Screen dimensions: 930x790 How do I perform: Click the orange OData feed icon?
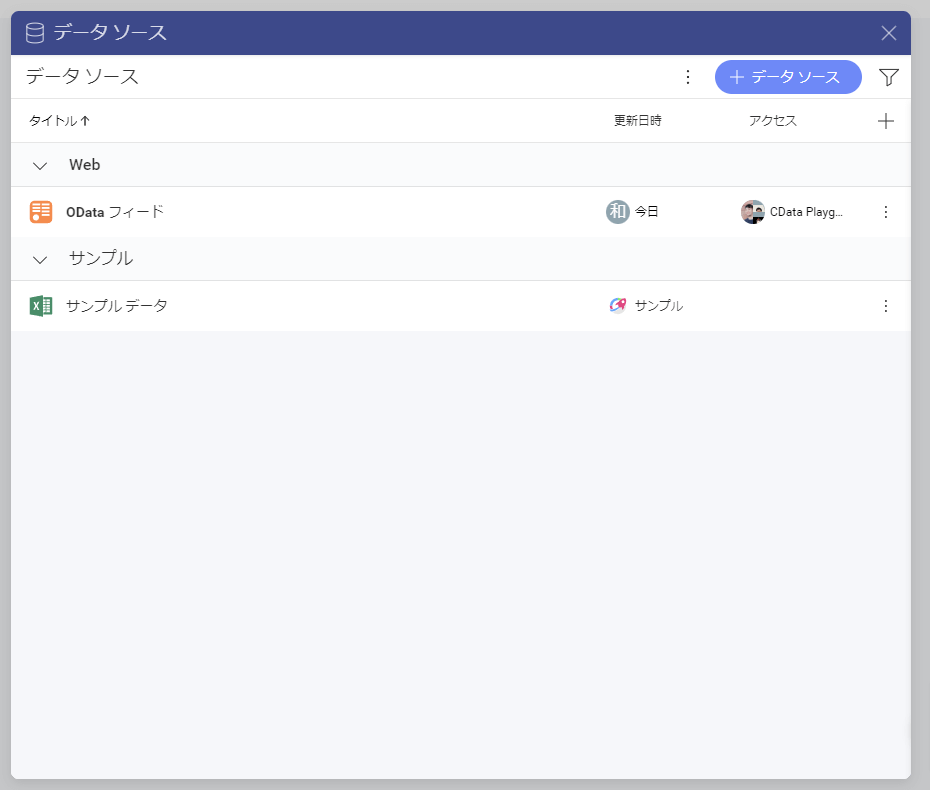point(41,212)
